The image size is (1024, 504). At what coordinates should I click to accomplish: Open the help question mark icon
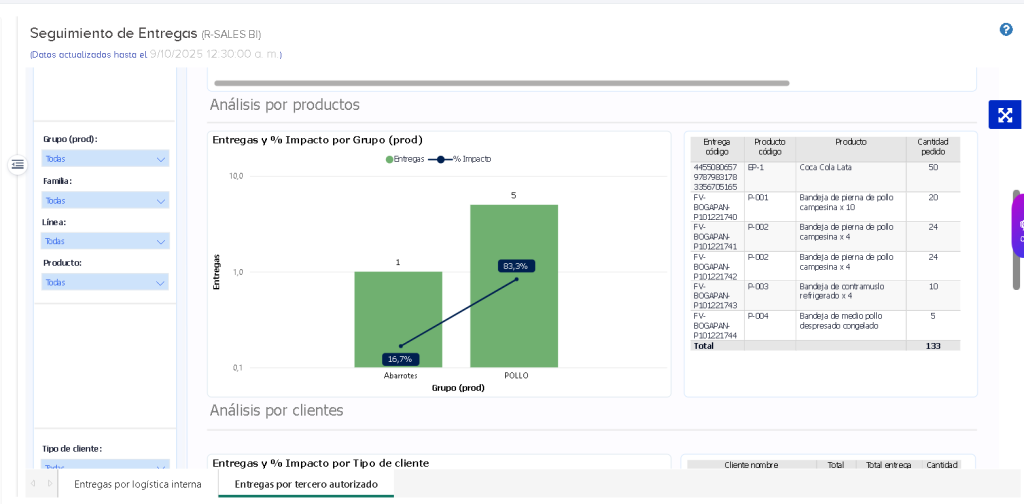[1006, 29]
